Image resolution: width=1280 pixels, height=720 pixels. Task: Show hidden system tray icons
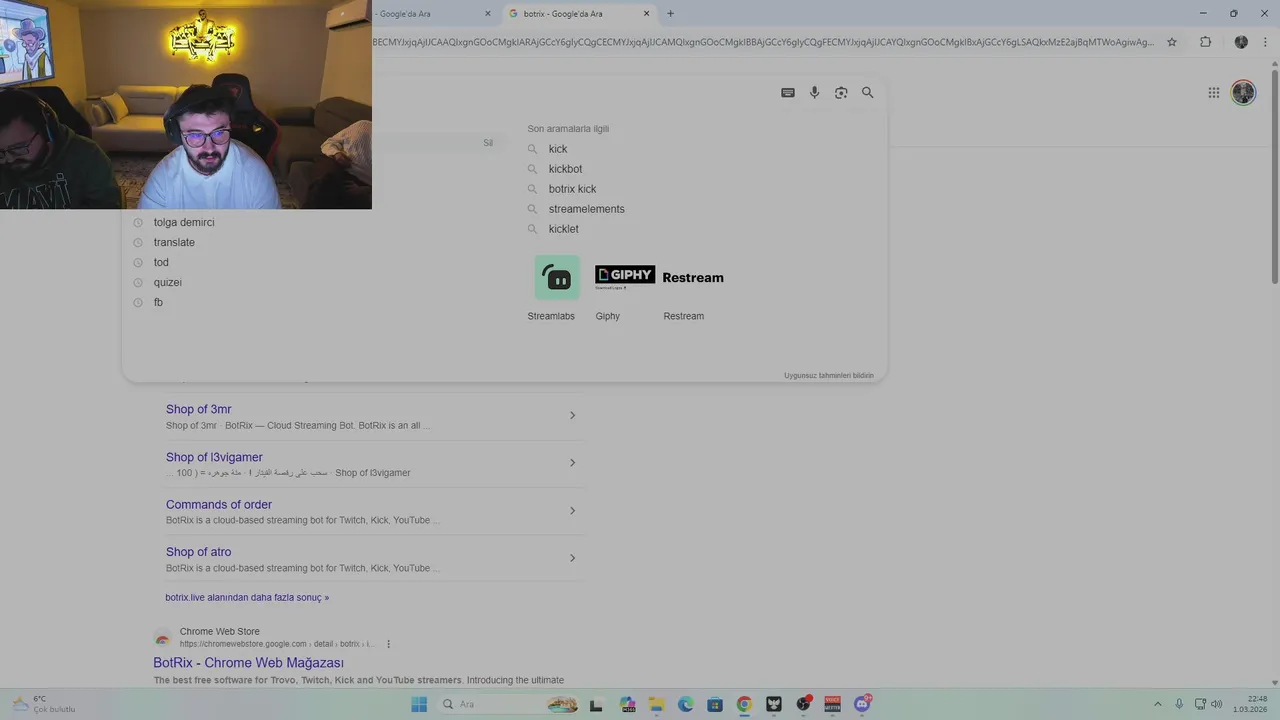point(1158,704)
